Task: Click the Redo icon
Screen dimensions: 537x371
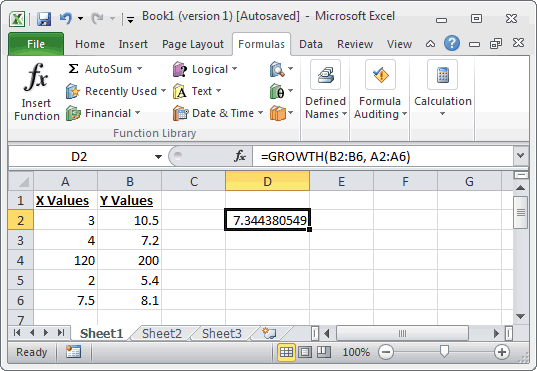Action: coord(97,18)
